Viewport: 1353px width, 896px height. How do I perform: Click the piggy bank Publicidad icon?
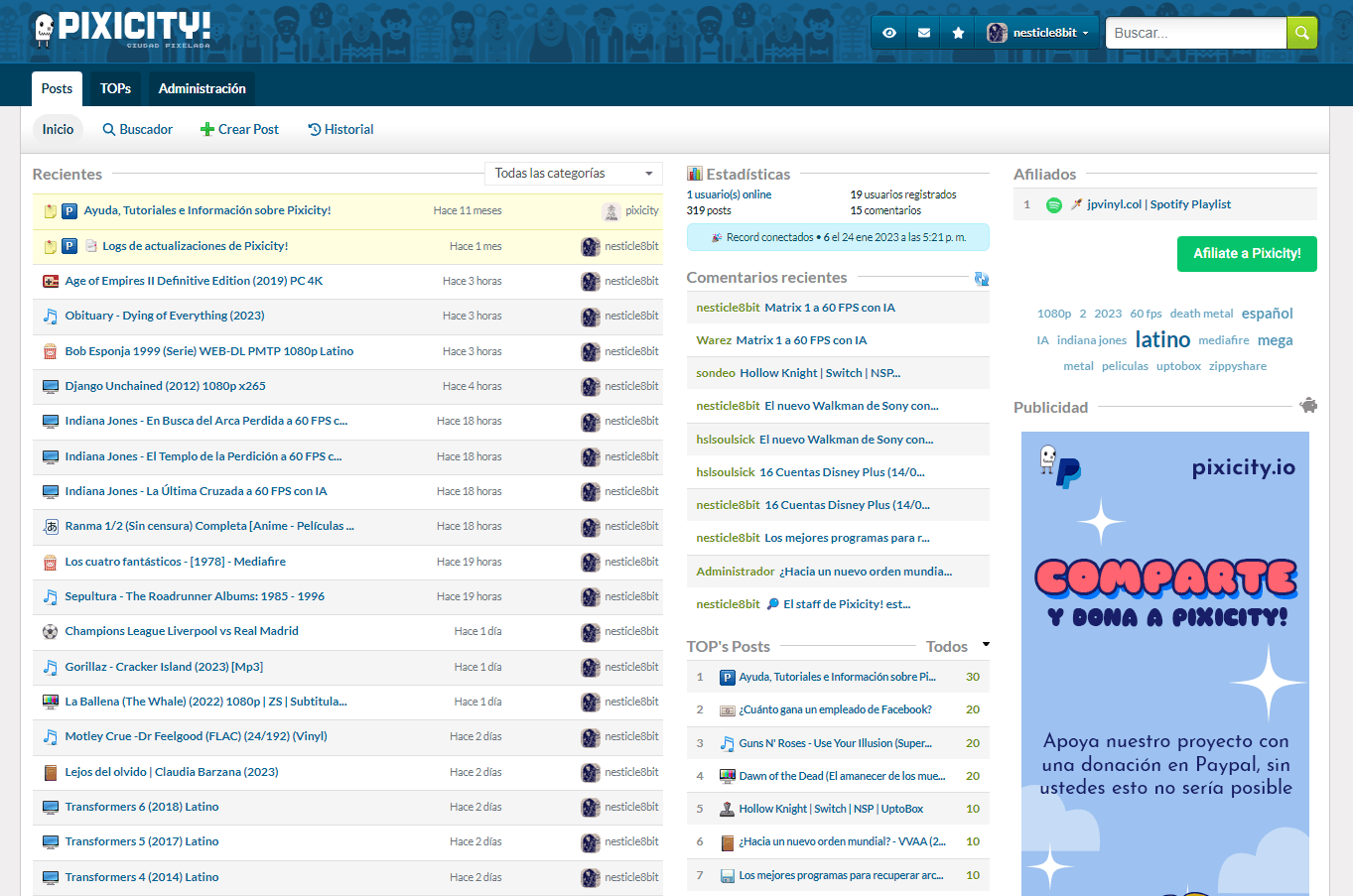[1308, 405]
